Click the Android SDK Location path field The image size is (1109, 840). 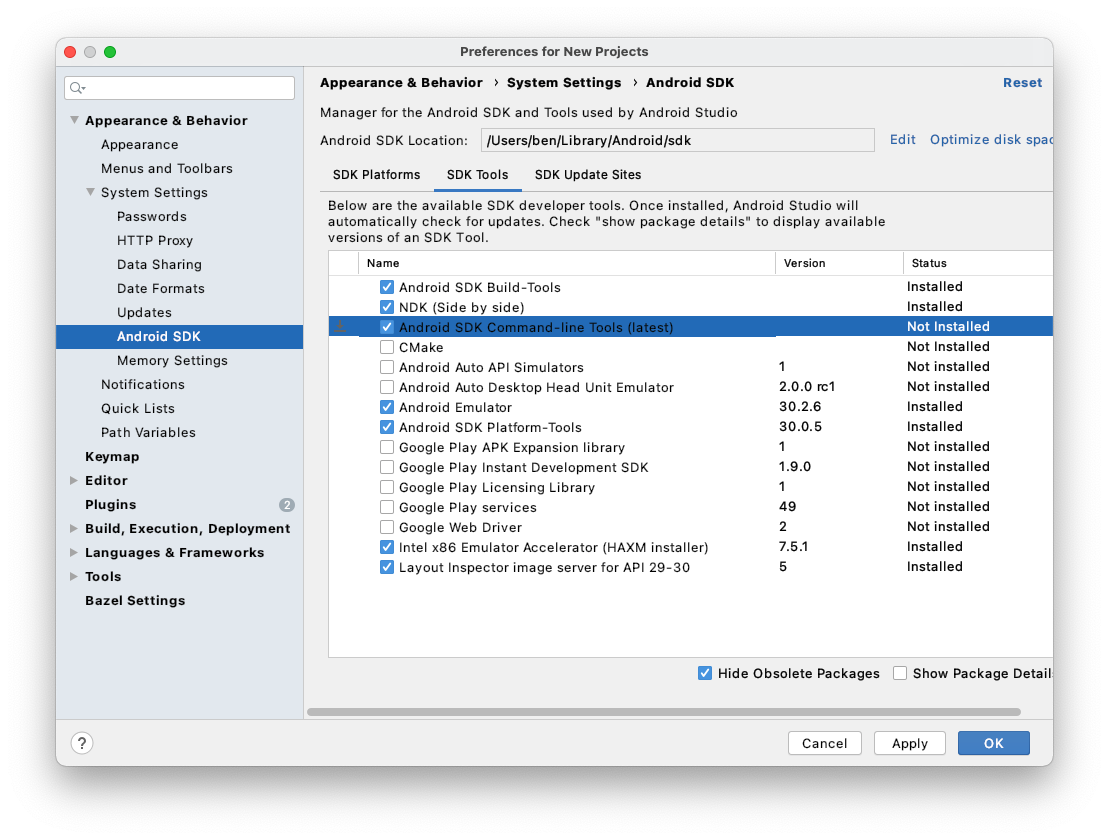[x=678, y=140]
